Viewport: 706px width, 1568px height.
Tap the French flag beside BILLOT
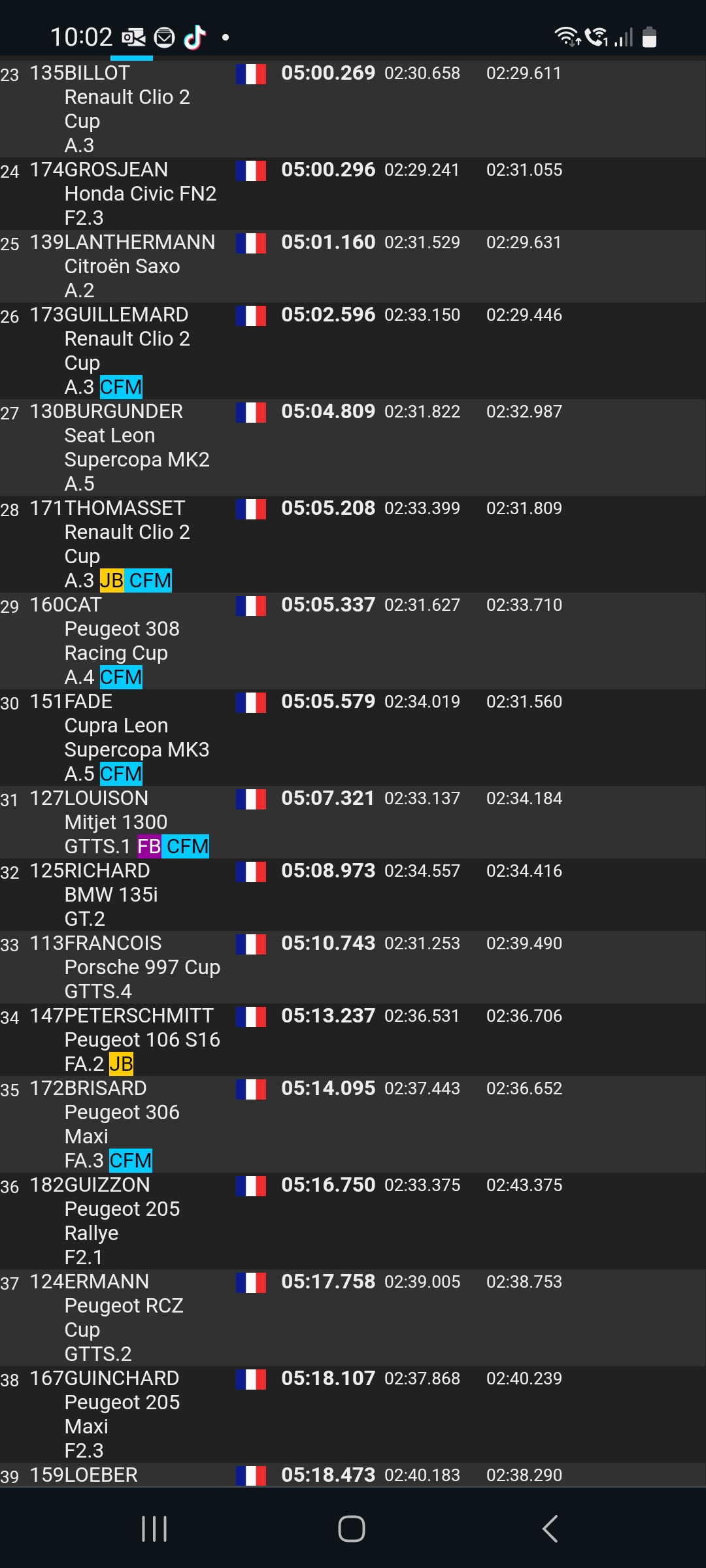pos(251,74)
